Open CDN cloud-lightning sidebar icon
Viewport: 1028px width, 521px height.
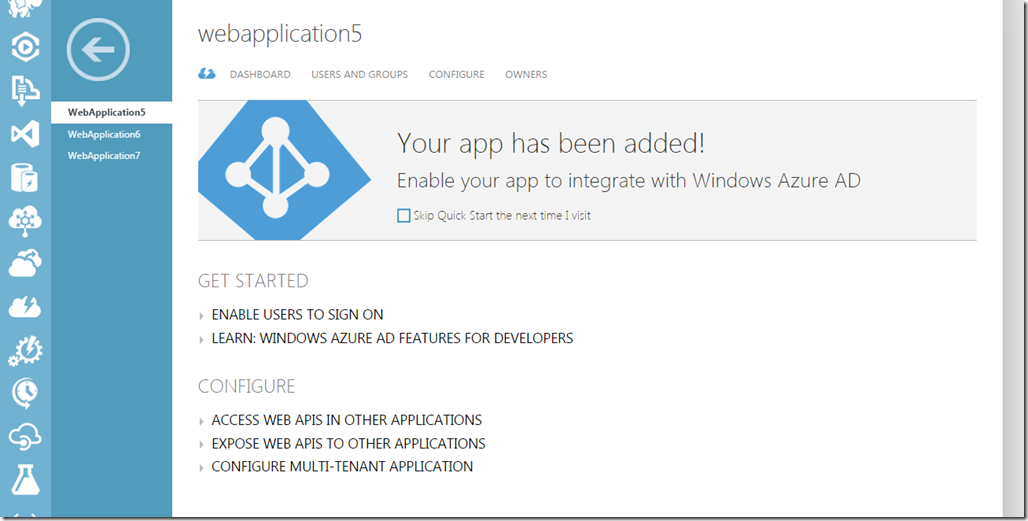tap(25, 307)
